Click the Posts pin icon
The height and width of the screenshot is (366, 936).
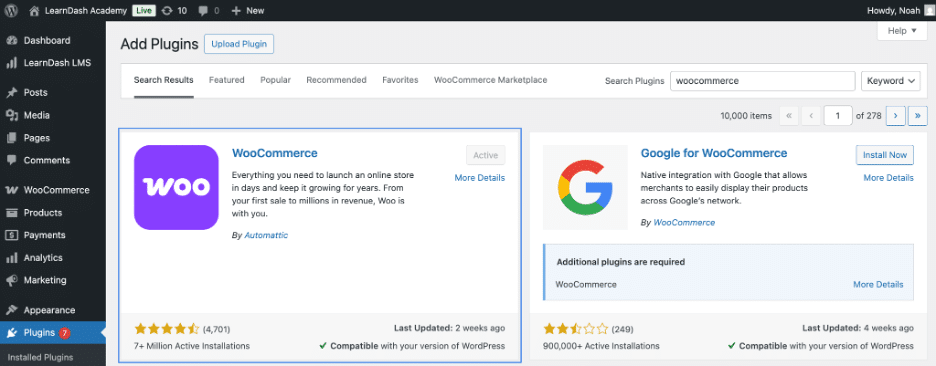(11, 93)
